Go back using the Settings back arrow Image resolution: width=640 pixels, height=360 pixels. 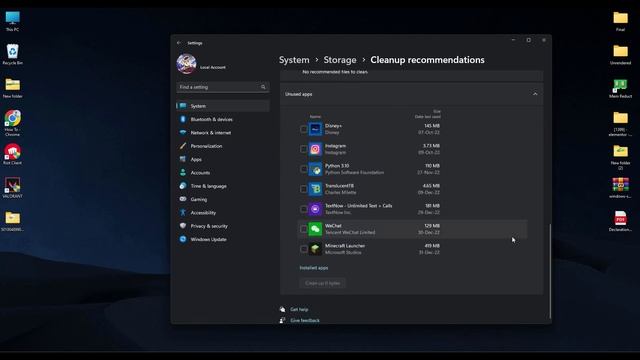[x=179, y=43]
